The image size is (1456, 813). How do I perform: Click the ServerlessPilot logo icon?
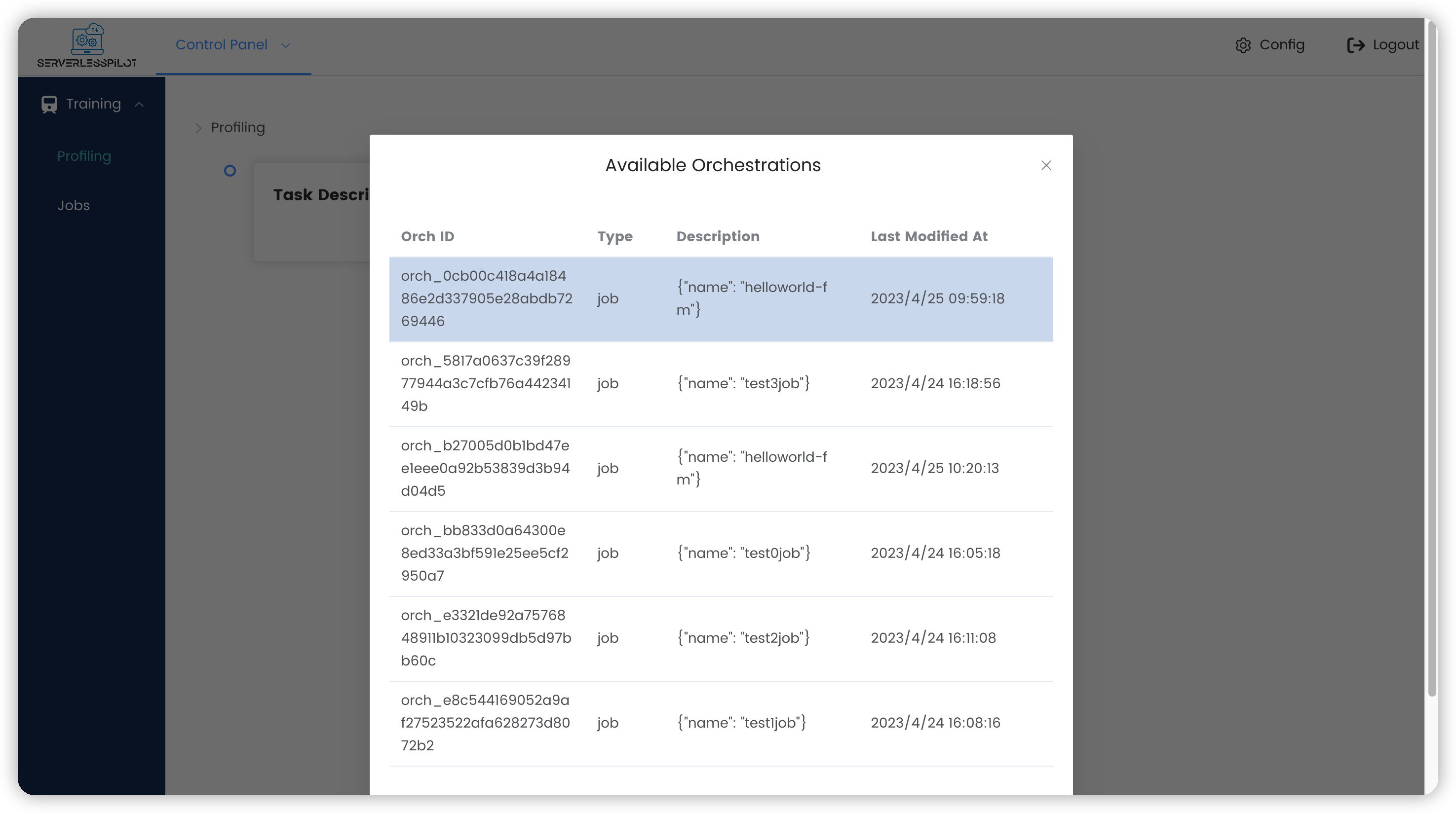(87, 39)
